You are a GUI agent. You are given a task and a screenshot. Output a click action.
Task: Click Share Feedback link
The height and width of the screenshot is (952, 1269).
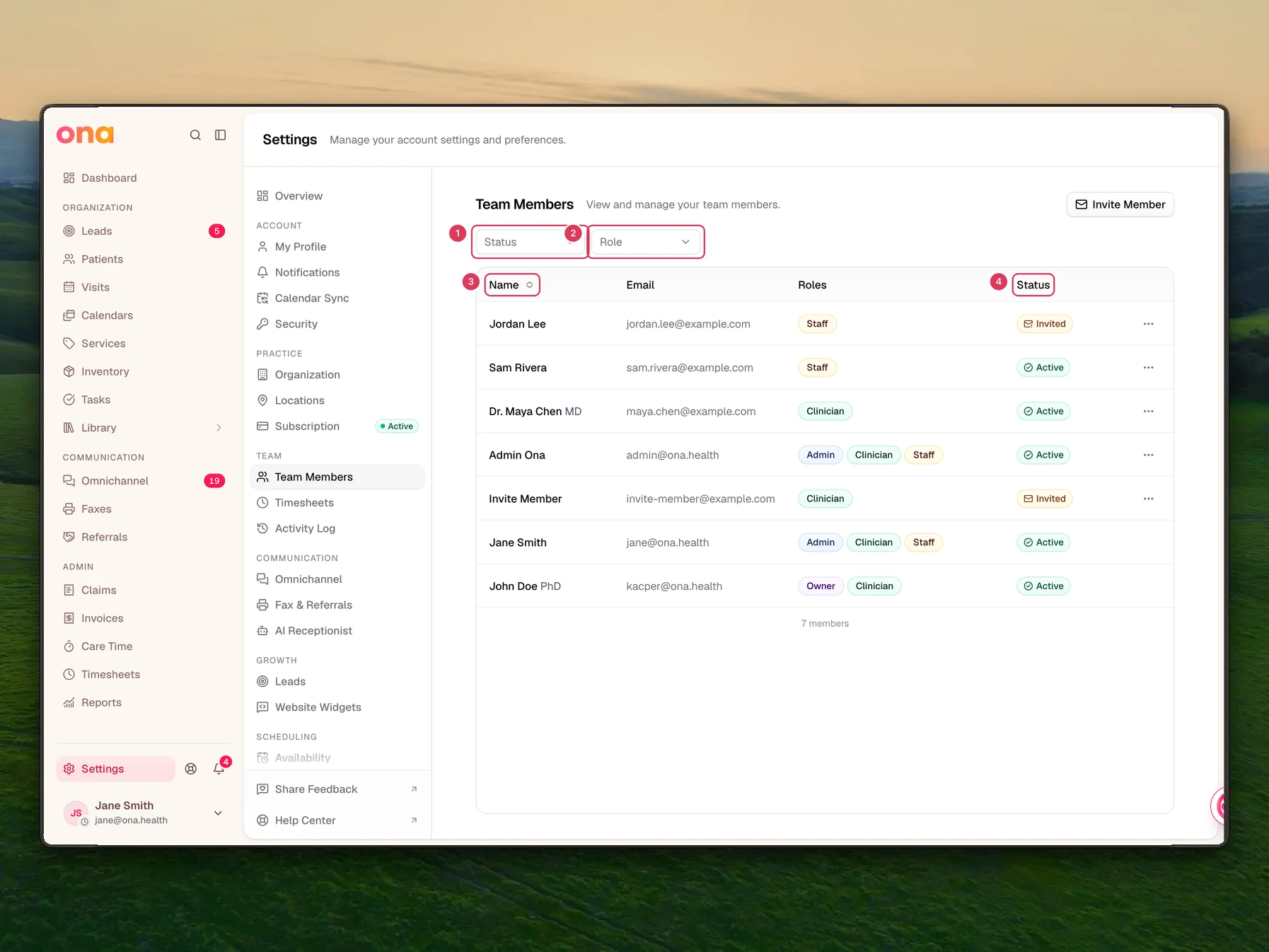[316, 789]
